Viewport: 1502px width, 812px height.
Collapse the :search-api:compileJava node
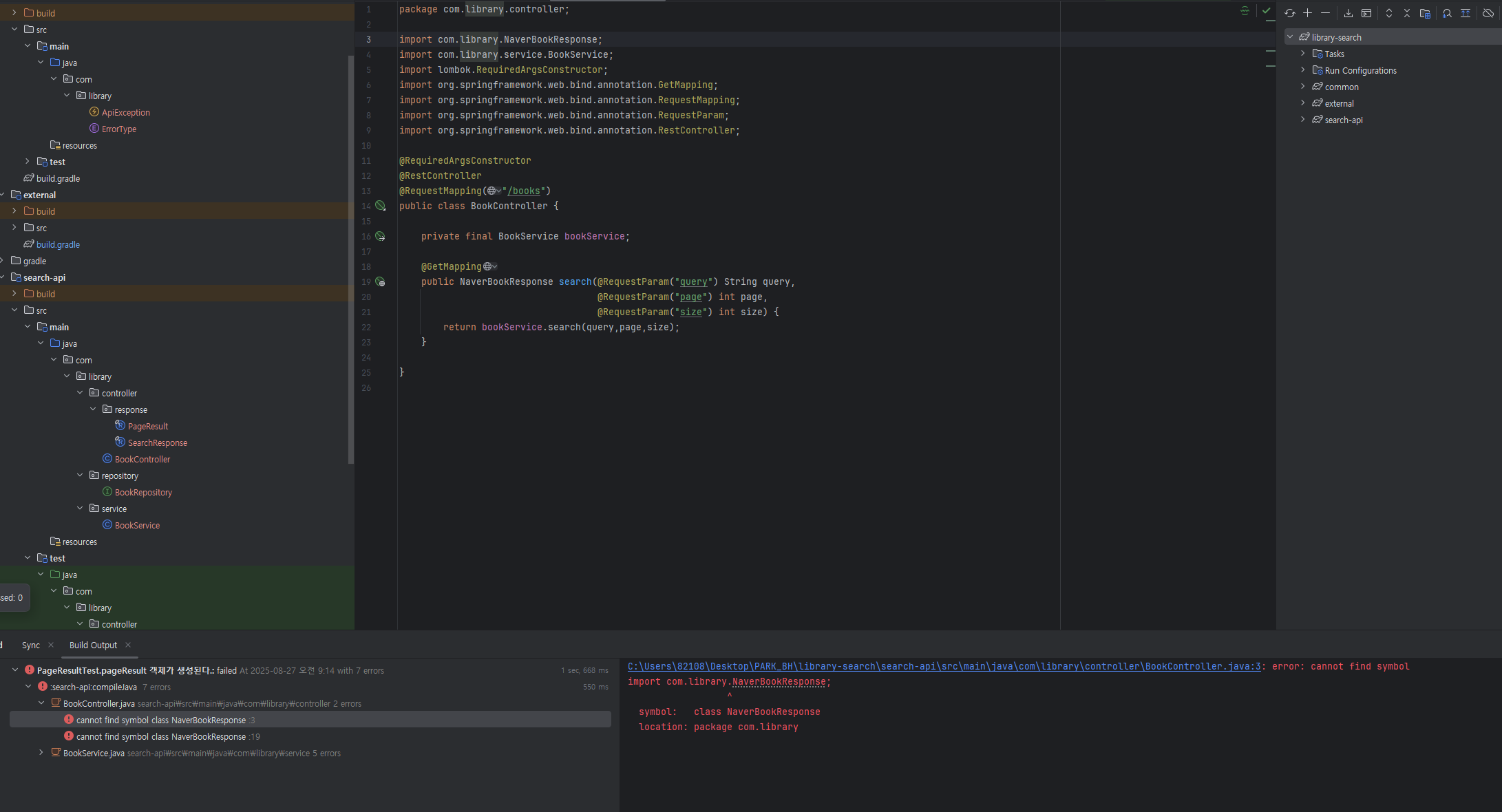click(28, 687)
